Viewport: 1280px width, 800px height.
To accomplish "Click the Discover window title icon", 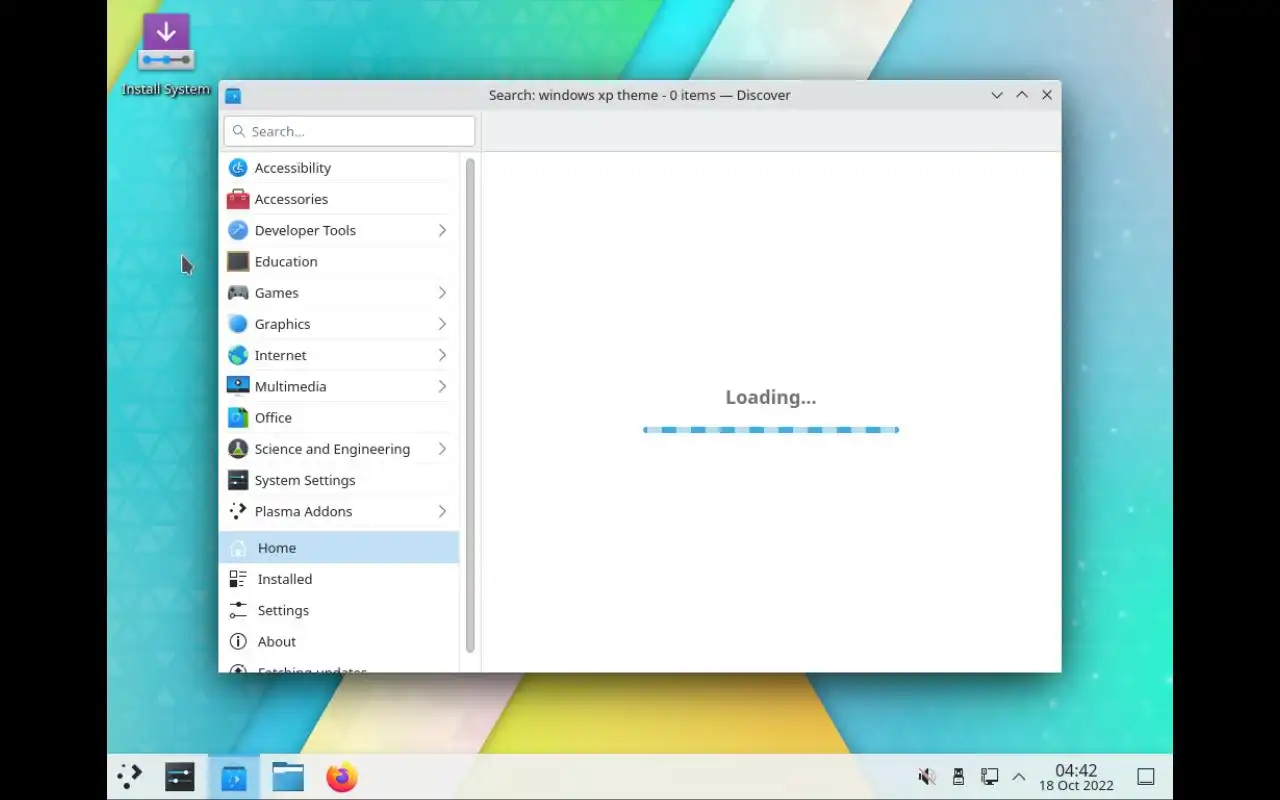I will pos(233,95).
